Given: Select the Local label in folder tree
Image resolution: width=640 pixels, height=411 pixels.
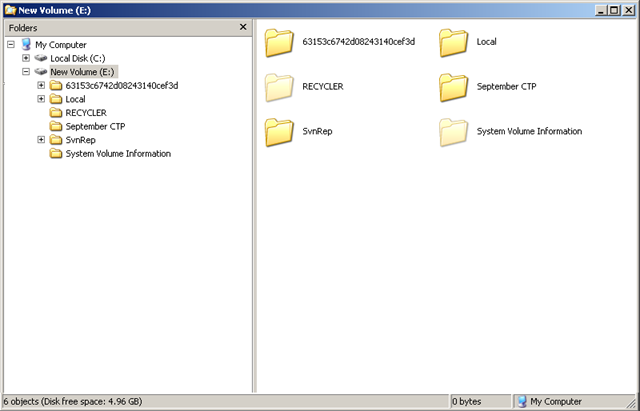Looking at the screenshot, I should click(76, 99).
